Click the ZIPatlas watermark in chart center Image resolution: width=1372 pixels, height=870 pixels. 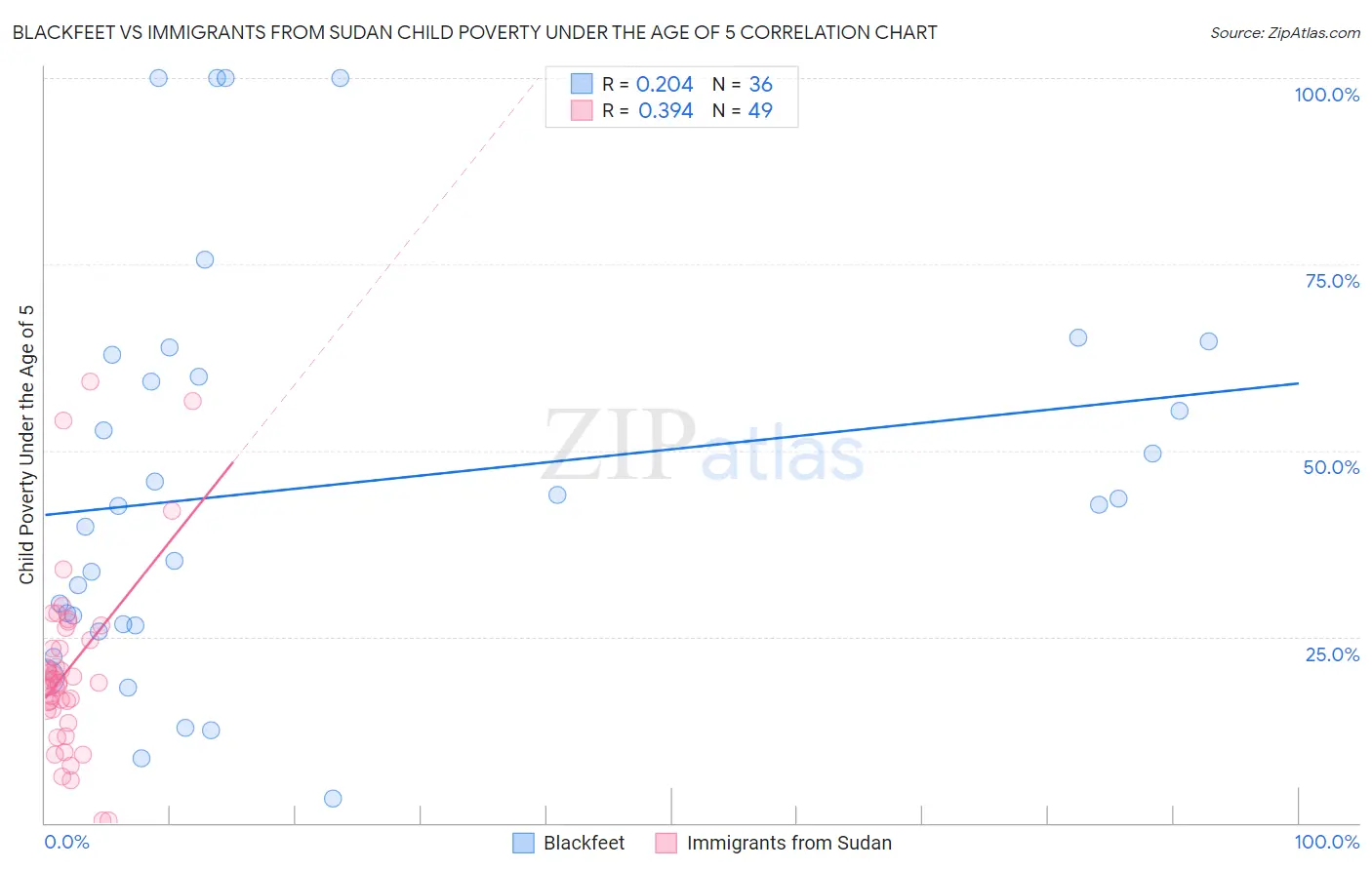(704, 447)
